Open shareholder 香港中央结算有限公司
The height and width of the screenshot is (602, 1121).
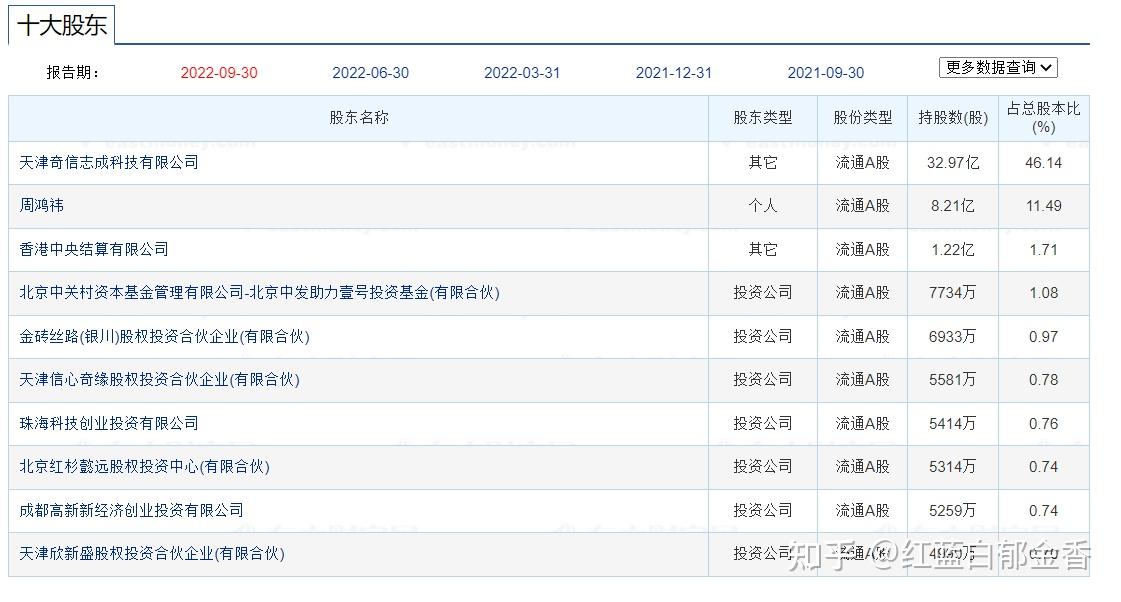click(x=94, y=249)
